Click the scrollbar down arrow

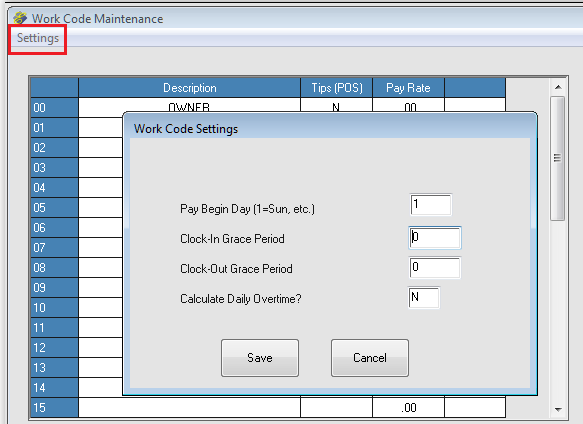tap(558, 409)
